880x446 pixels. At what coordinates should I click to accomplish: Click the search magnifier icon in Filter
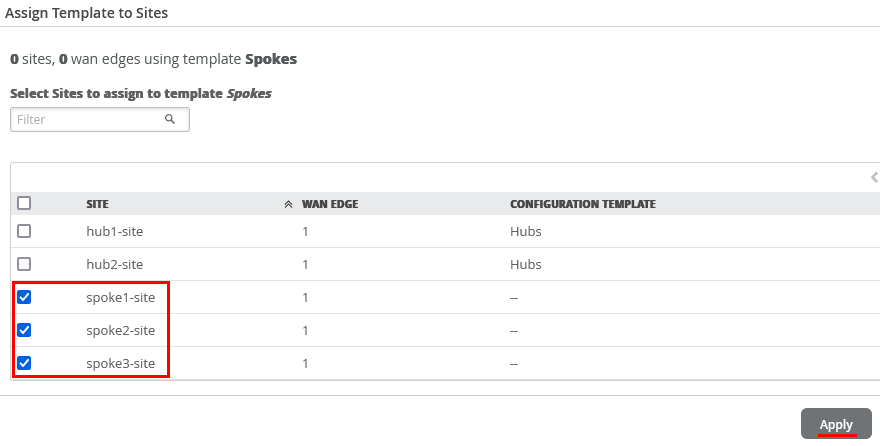[170, 119]
